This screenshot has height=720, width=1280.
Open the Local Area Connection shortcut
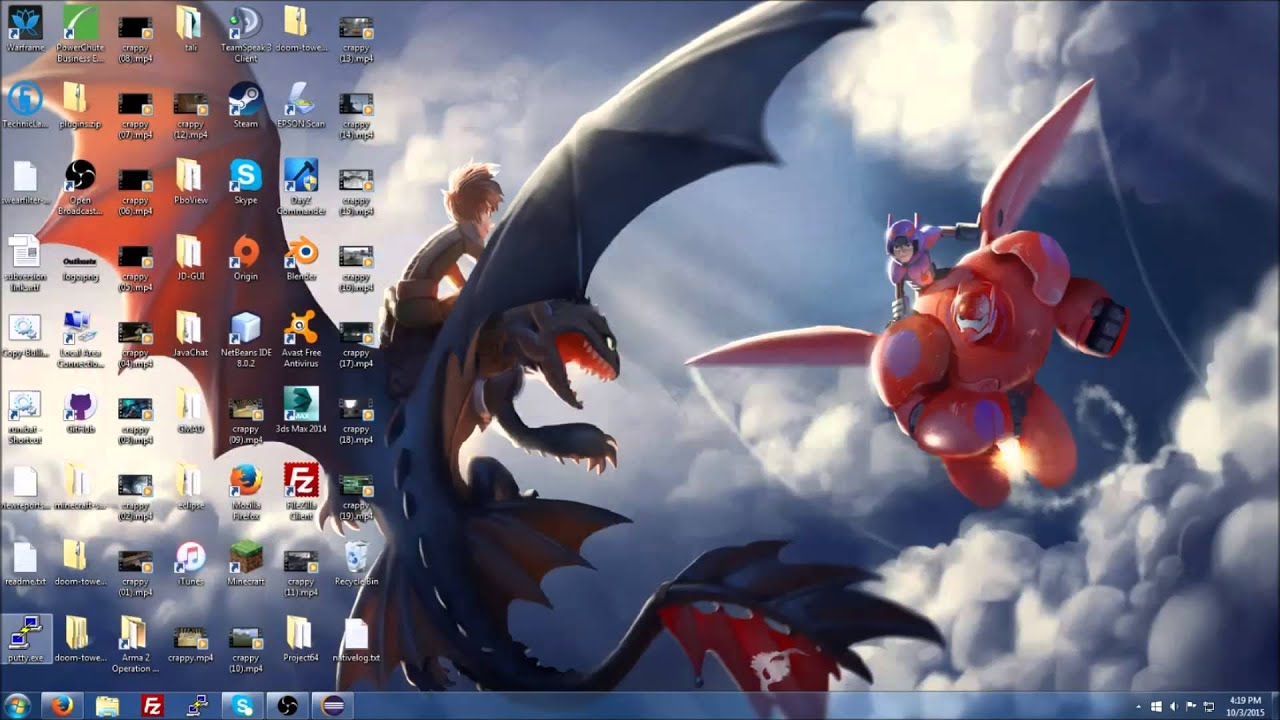[x=80, y=340]
